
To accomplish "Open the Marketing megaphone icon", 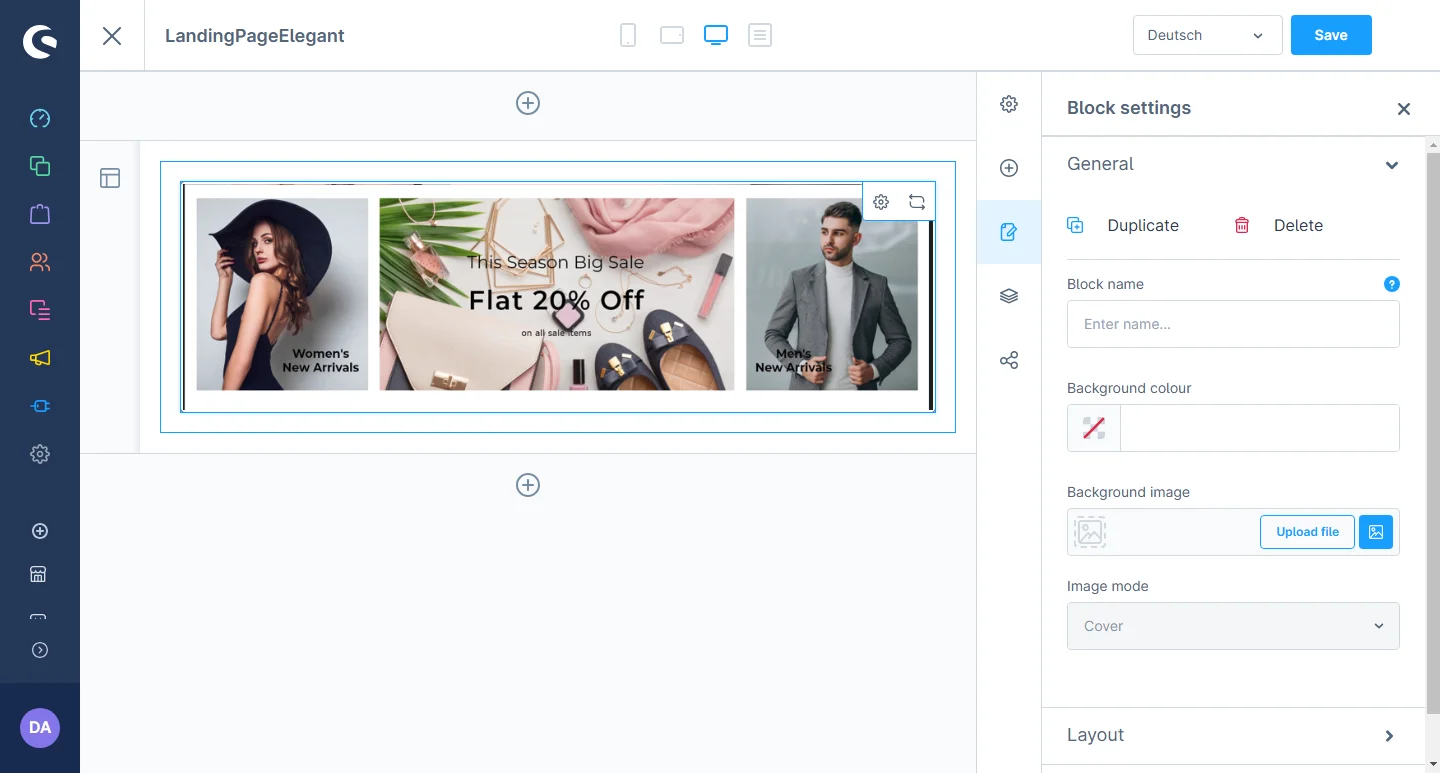I will [40, 359].
